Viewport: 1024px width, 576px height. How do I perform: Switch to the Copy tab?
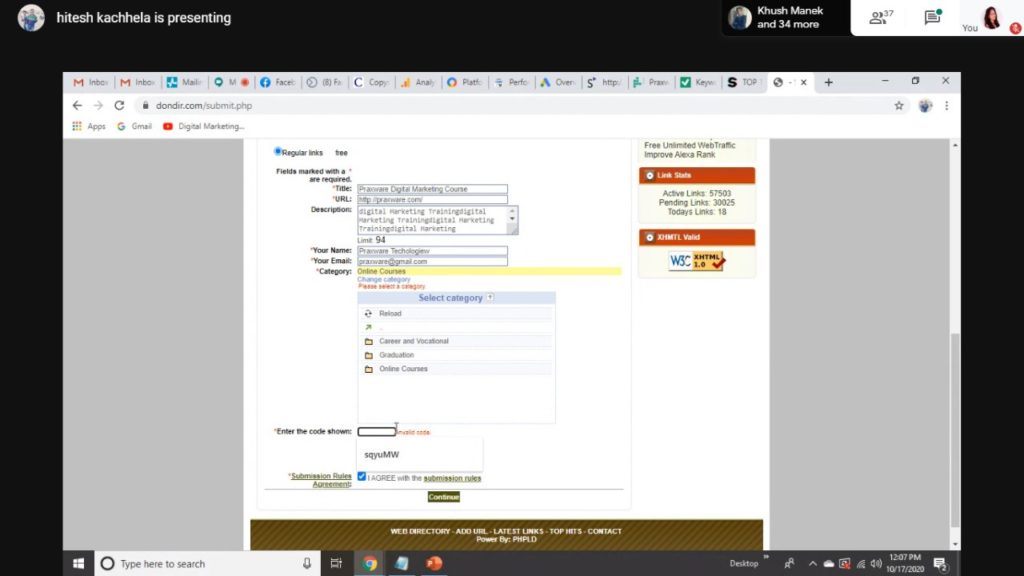coord(371,82)
